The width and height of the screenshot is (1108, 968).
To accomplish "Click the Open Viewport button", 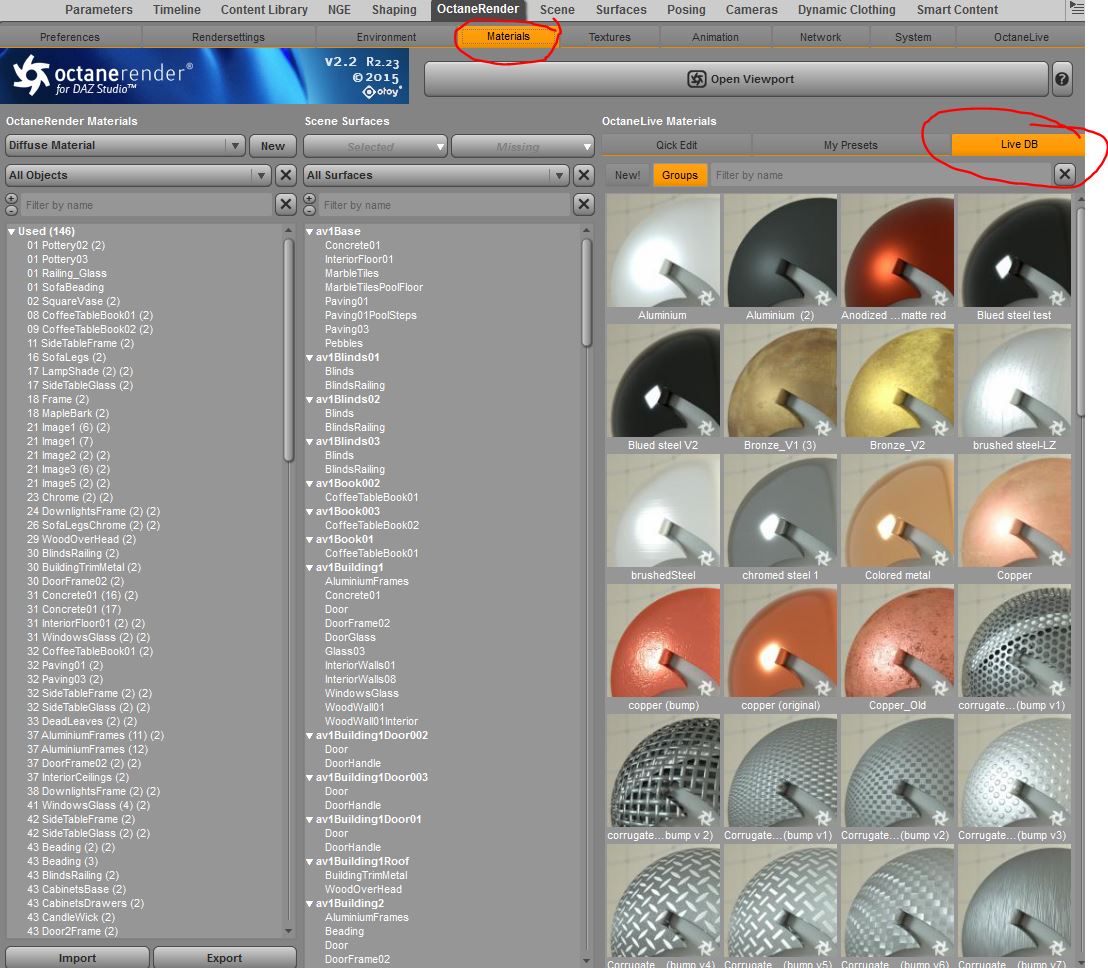I will [736, 79].
